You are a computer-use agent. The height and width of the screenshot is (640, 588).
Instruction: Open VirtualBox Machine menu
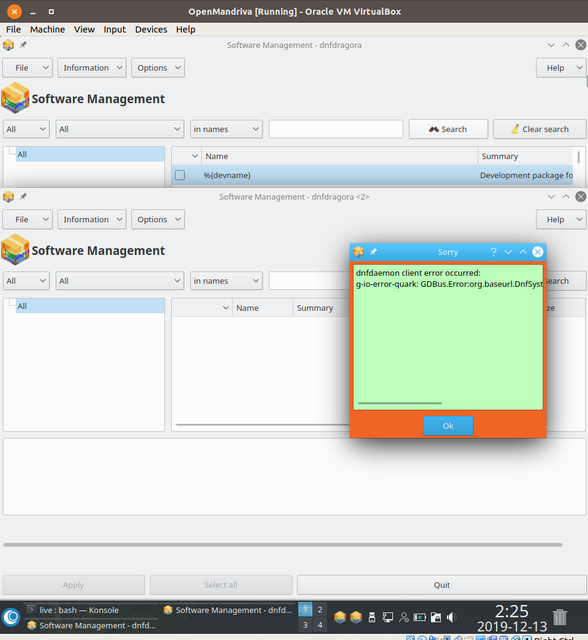(x=47, y=29)
